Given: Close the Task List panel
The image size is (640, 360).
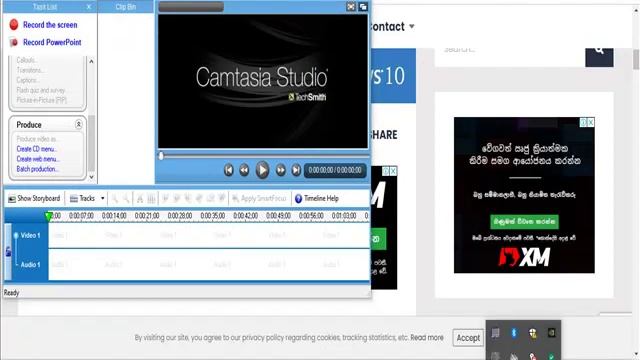Looking at the screenshot, I should [89, 7].
